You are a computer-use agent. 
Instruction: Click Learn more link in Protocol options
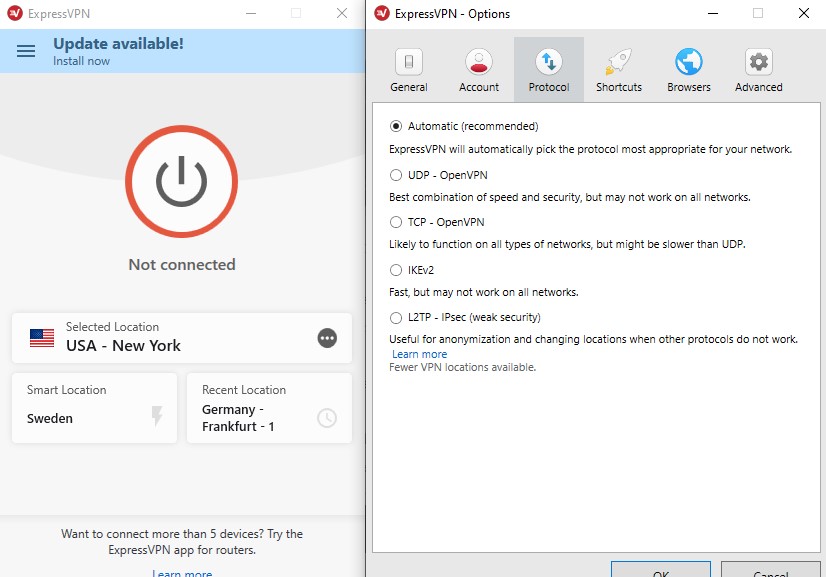click(419, 354)
